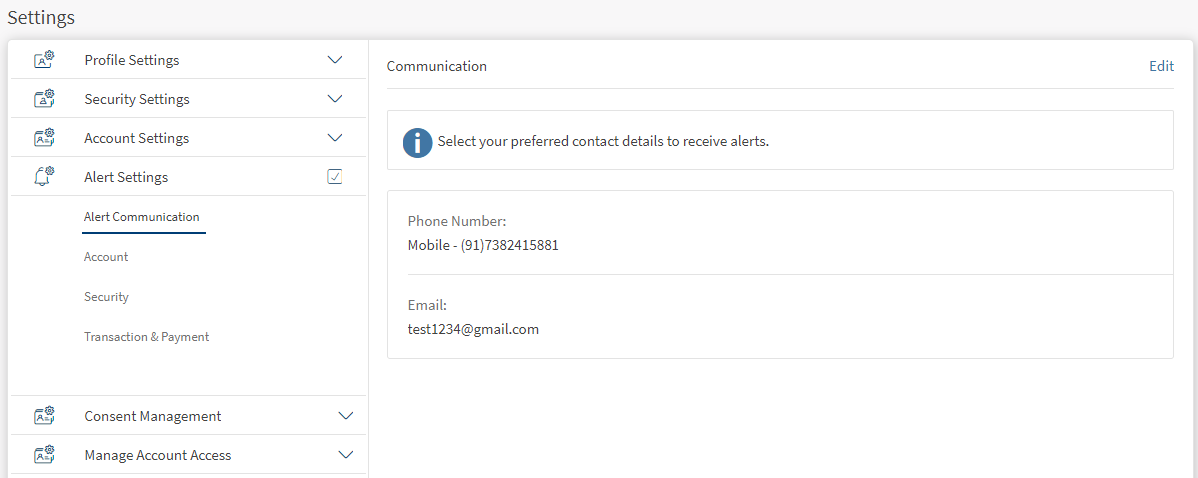
Task: Click the Manage Account Access icon
Action: tap(44, 455)
